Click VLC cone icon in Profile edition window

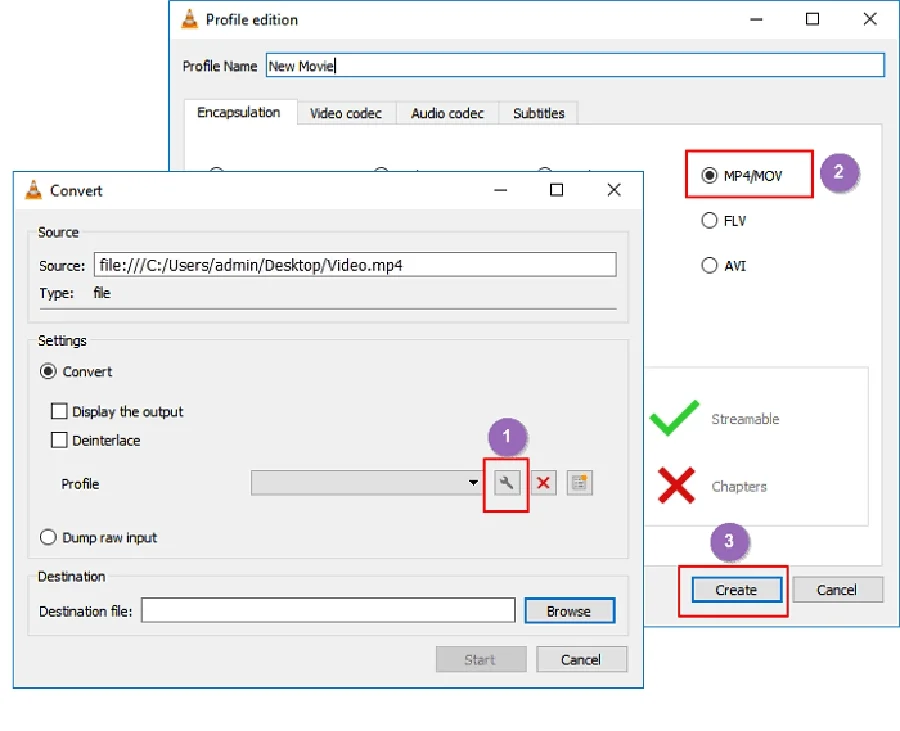189,19
